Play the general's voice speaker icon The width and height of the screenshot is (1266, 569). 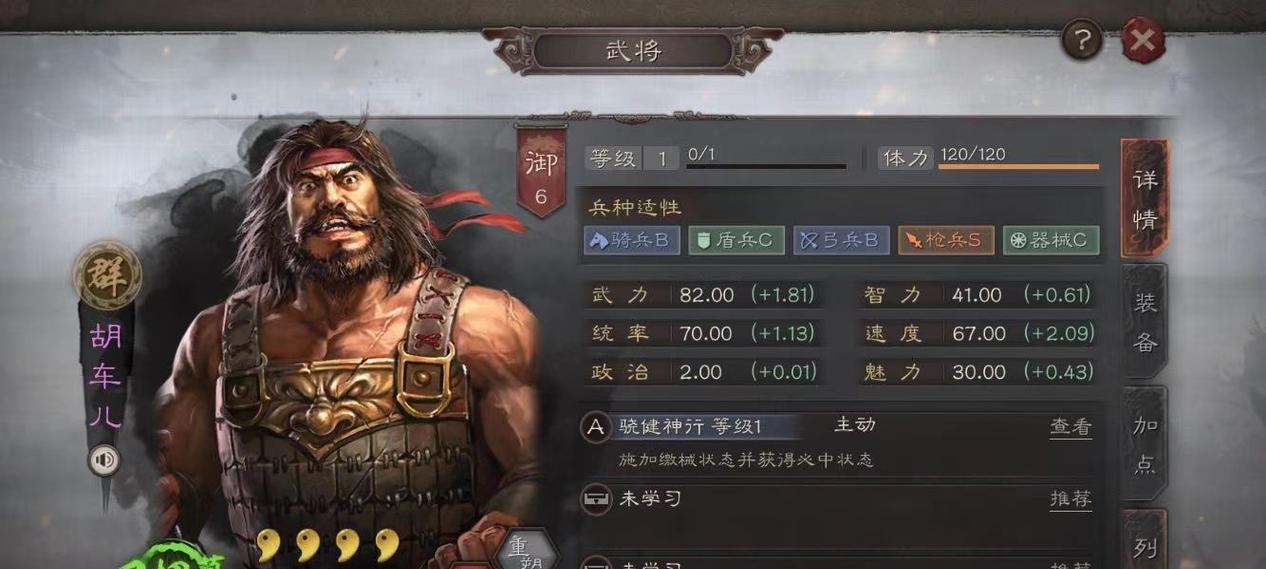point(104,460)
